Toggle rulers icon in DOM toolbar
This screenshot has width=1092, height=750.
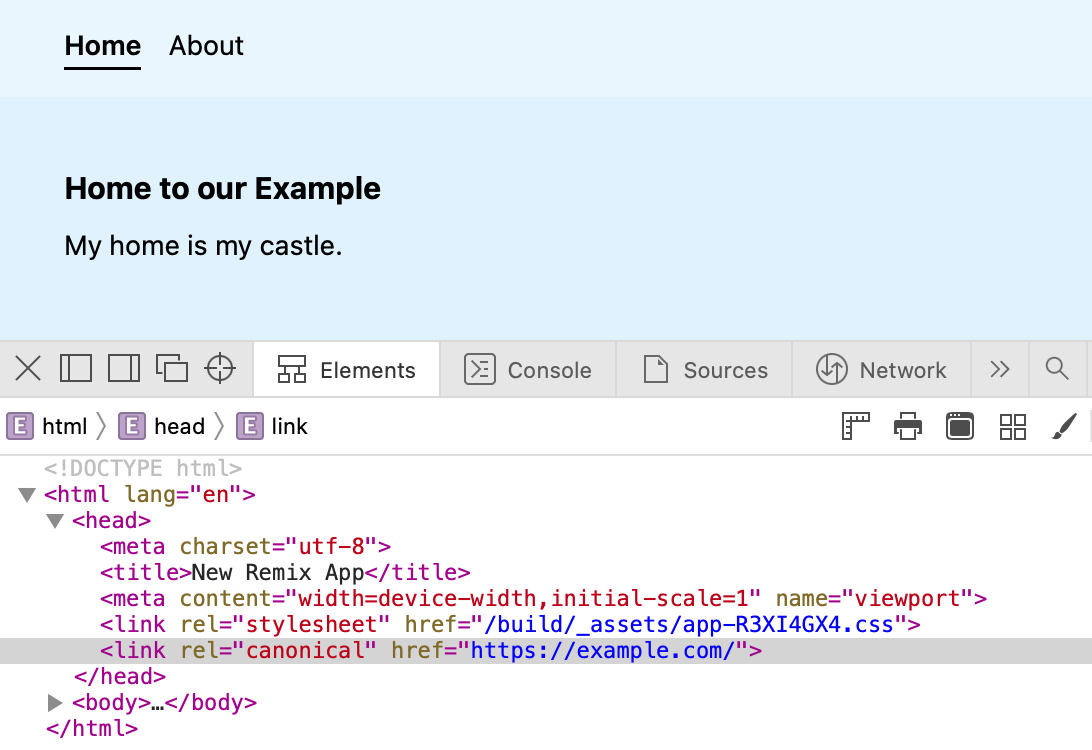[x=856, y=426]
